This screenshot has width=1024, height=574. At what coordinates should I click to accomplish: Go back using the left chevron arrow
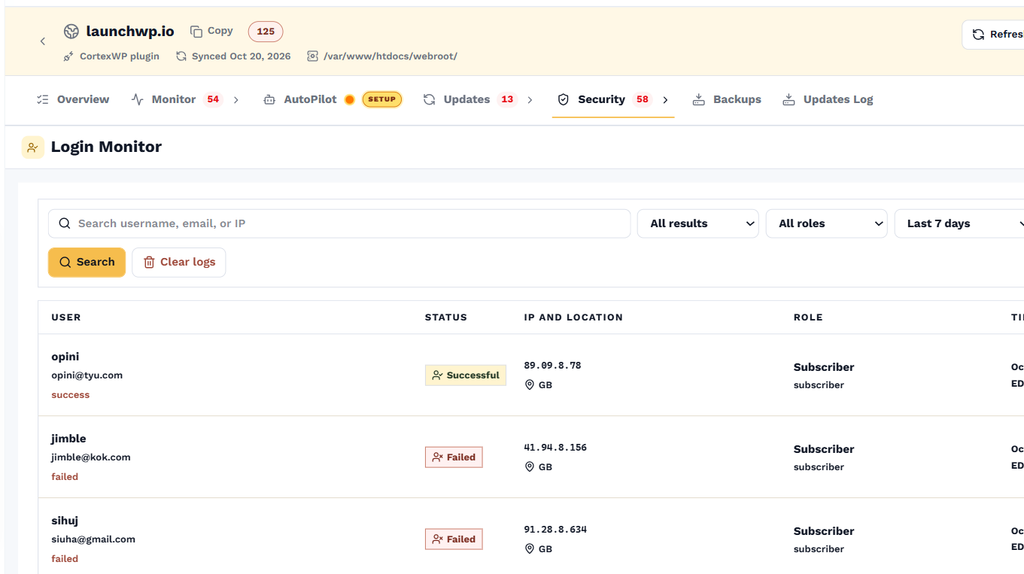42,41
